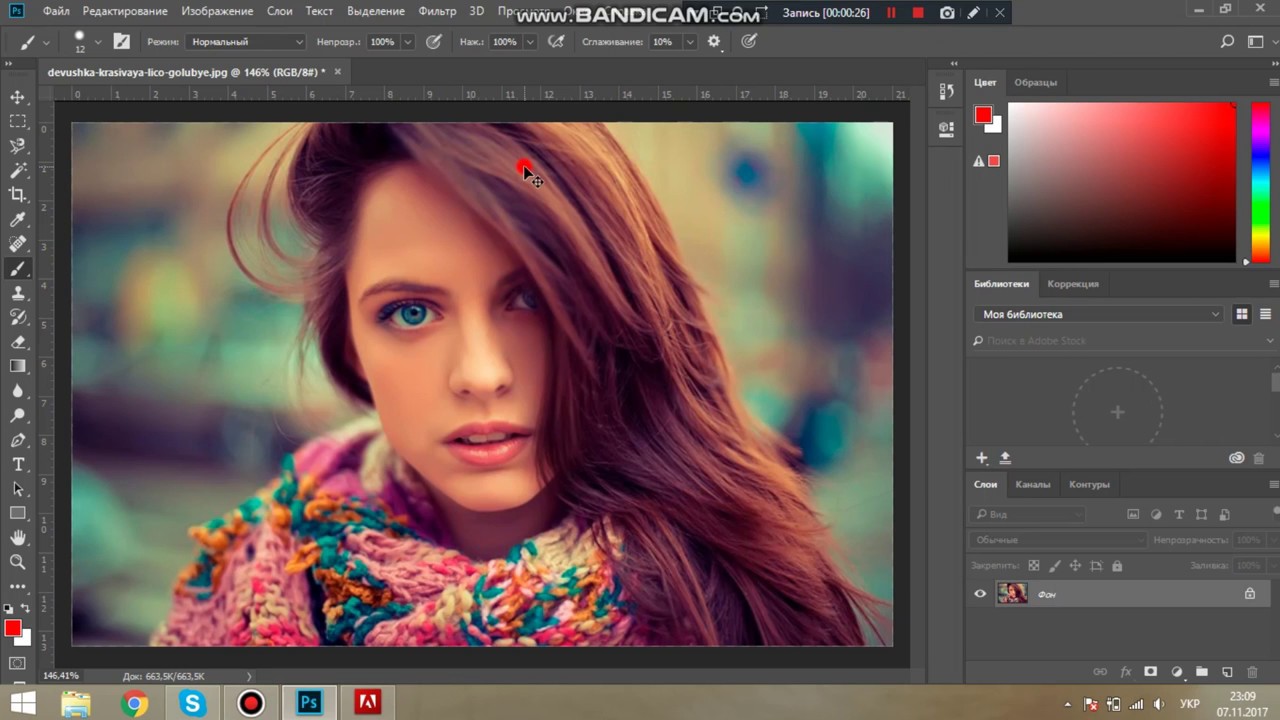The image size is (1280, 720).
Task: Switch Libraries panel to grid view
Action: [1242, 314]
